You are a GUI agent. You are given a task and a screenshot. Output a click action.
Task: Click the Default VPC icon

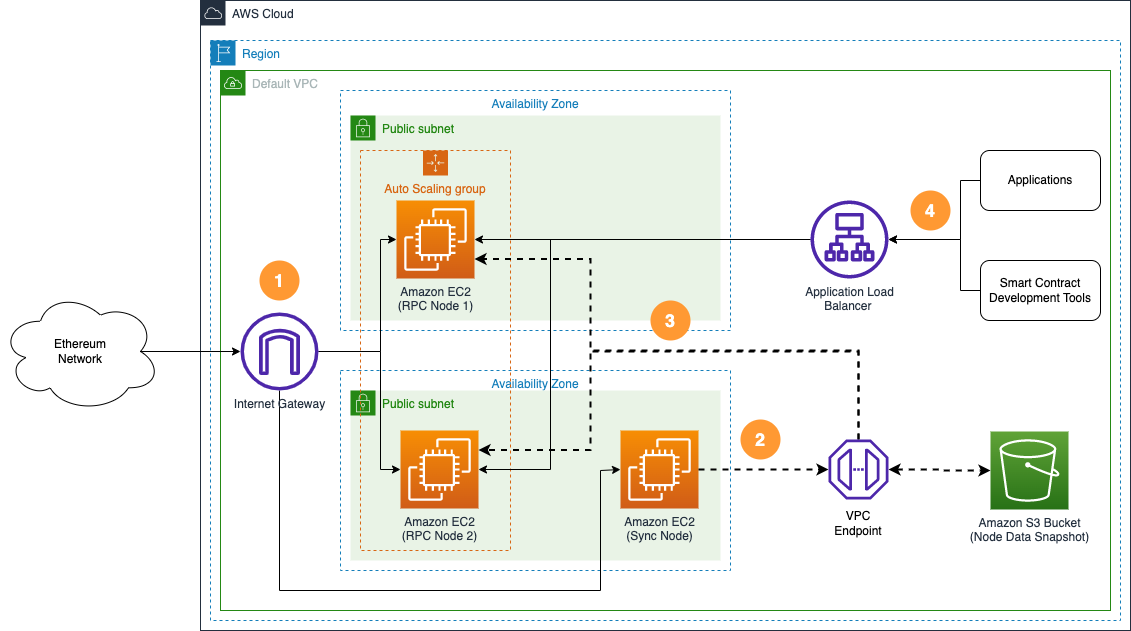tap(232, 83)
